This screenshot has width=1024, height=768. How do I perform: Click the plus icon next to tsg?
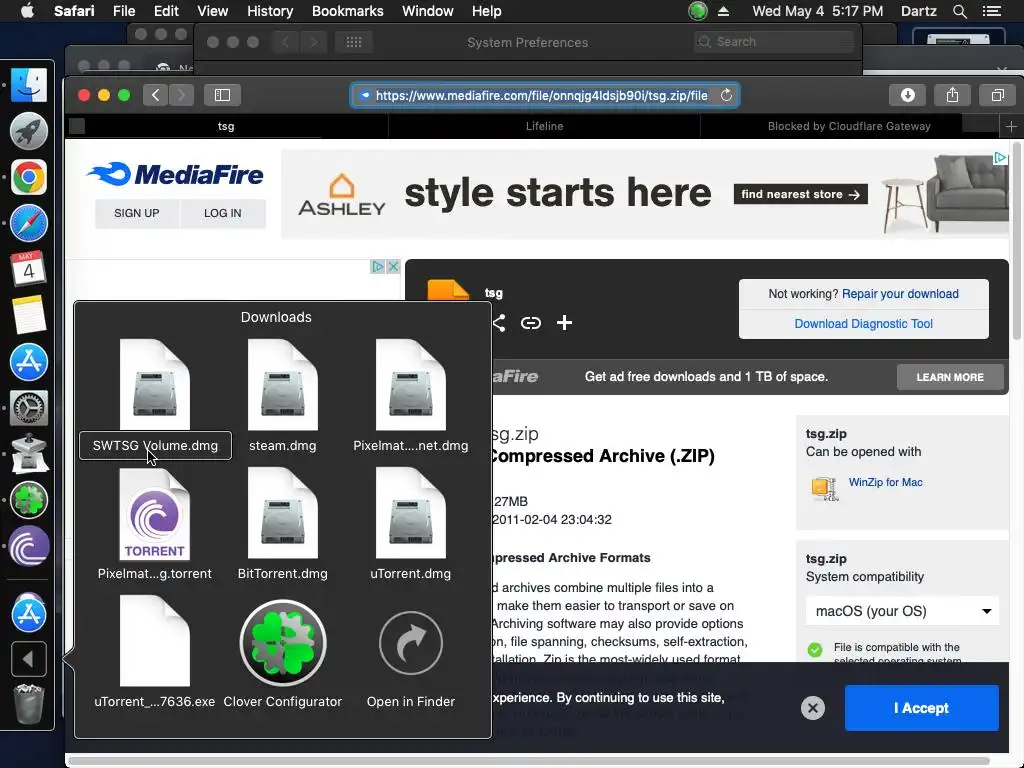tap(564, 323)
